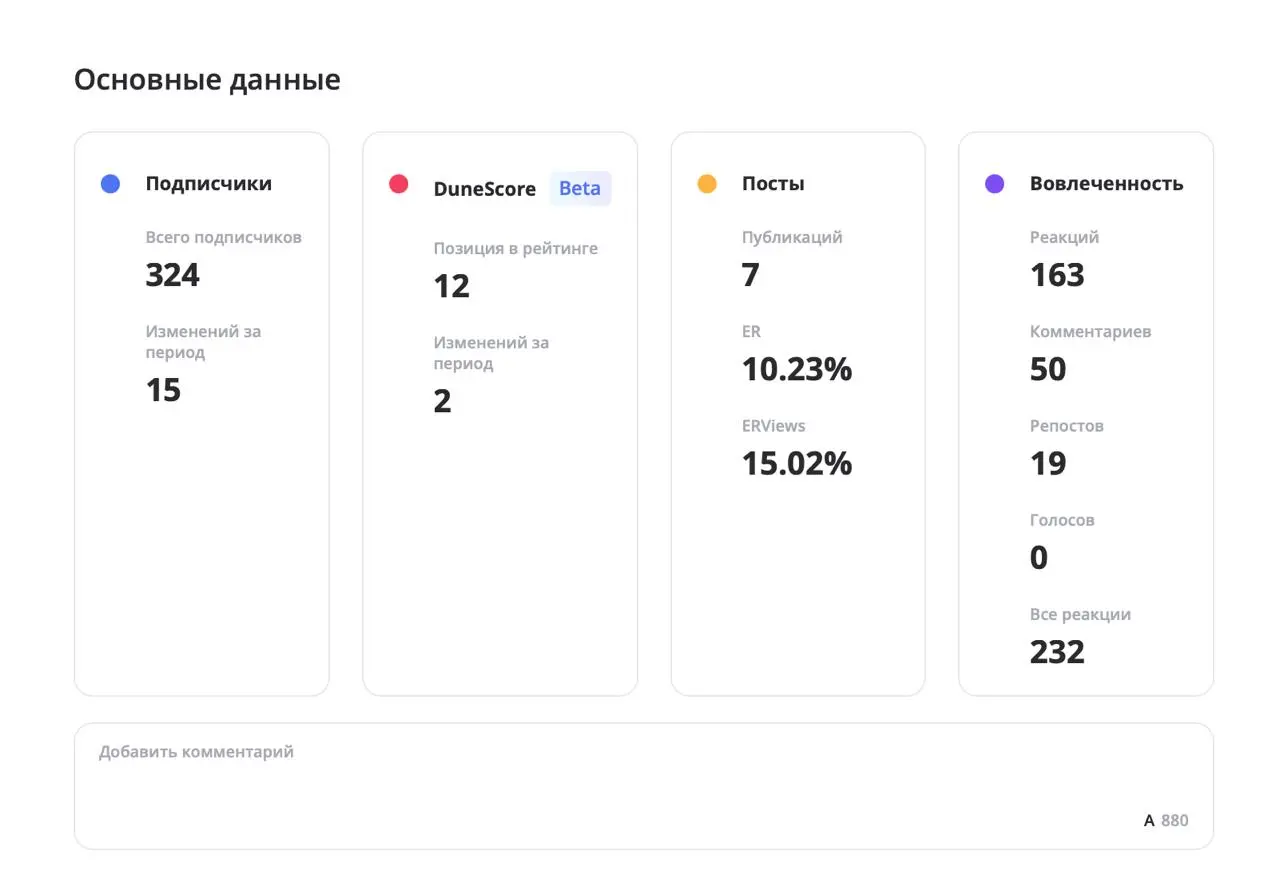Click the rating position value 12
Image resolution: width=1280 pixels, height=879 pixels.
click(x=452, y=287)
